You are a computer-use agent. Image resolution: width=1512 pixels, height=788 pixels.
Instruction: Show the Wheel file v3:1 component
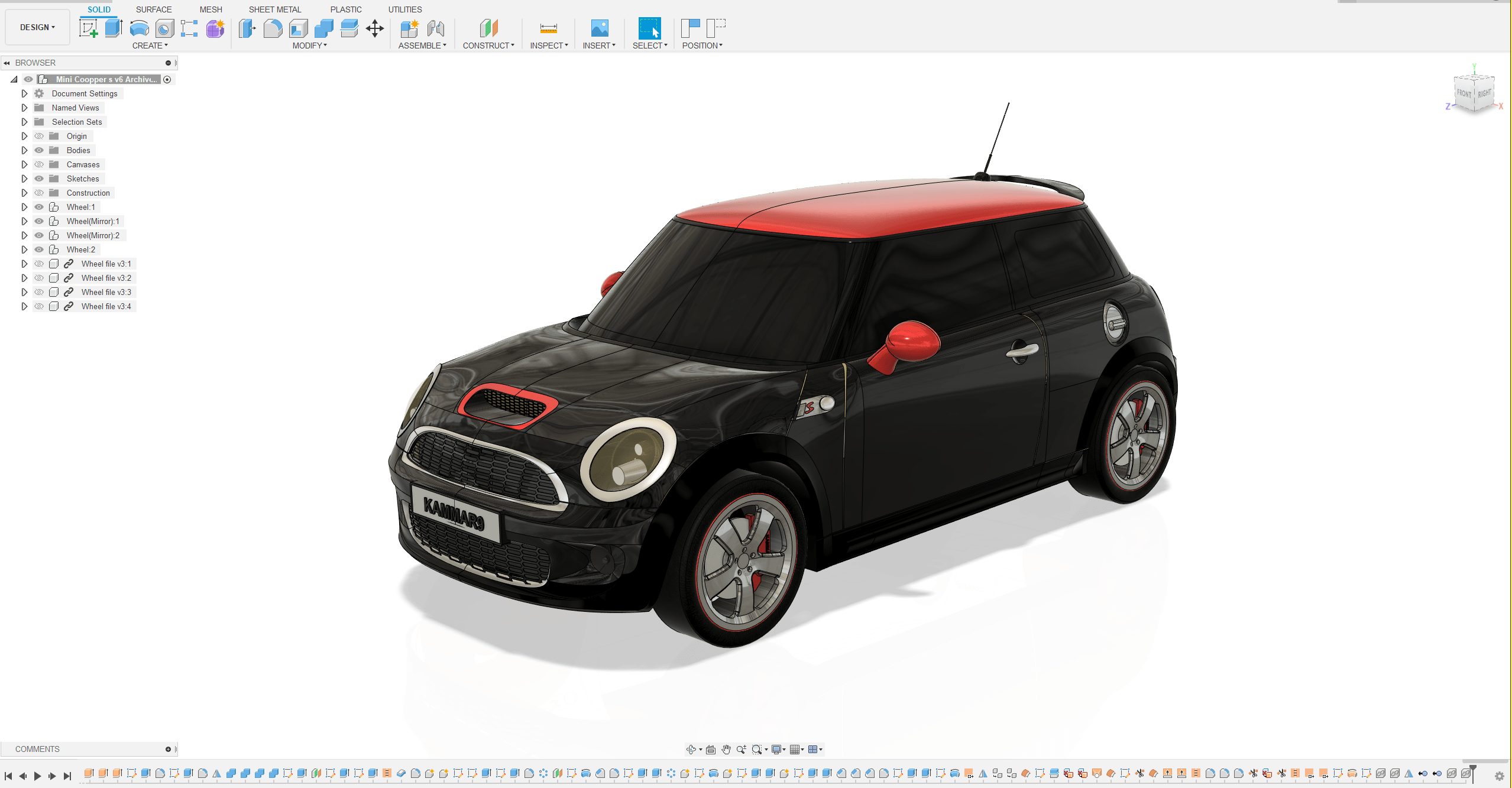point(39,264)
